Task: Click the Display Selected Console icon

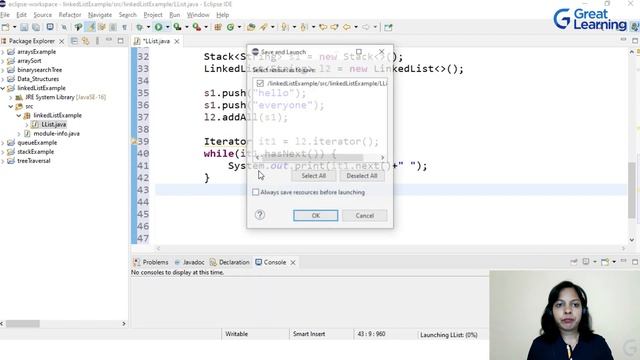Action: point(586,262)
